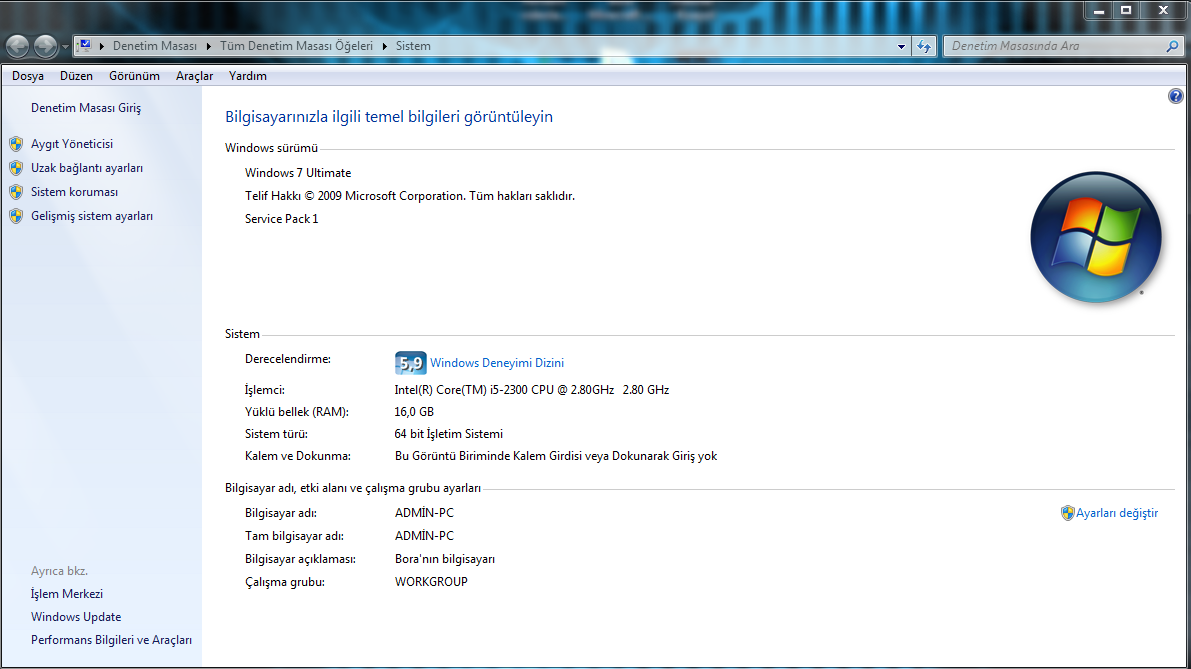Open Tüm Denetim Masası Öğeleri breadcrumb
The width and height of the screenshot is (1191, 669).
tap(296, 46)
